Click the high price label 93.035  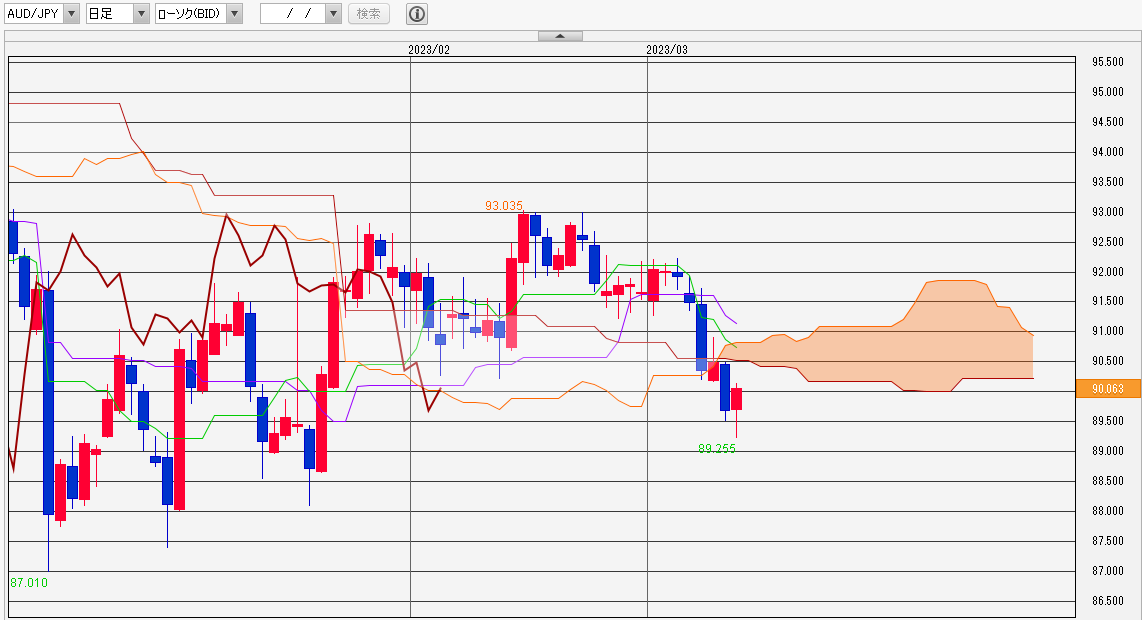504,205
